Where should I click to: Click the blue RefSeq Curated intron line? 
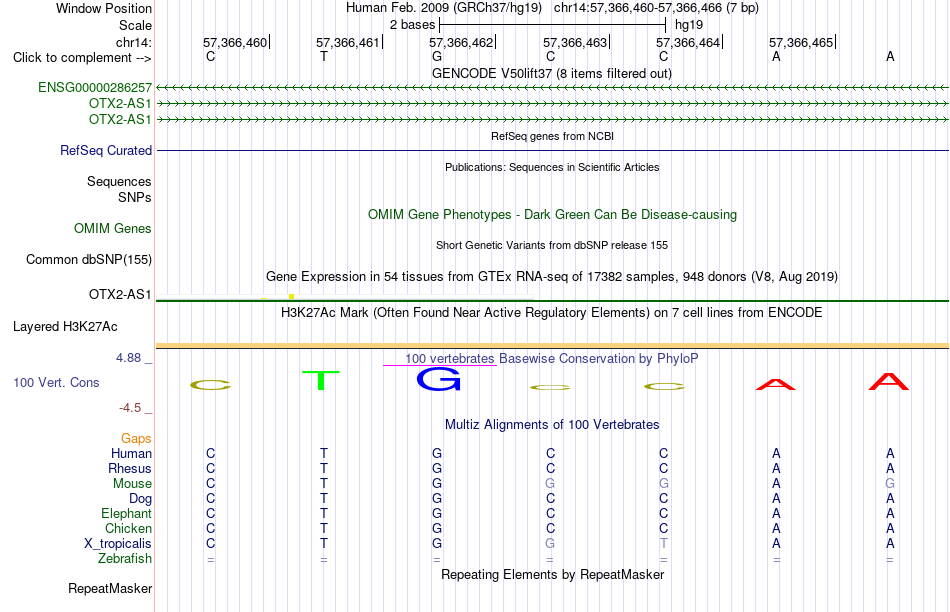(553, 150)
